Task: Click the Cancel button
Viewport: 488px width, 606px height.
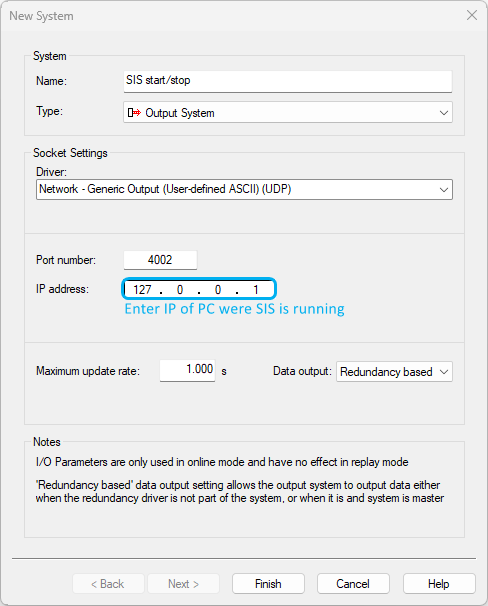Action: coord(353,584)
